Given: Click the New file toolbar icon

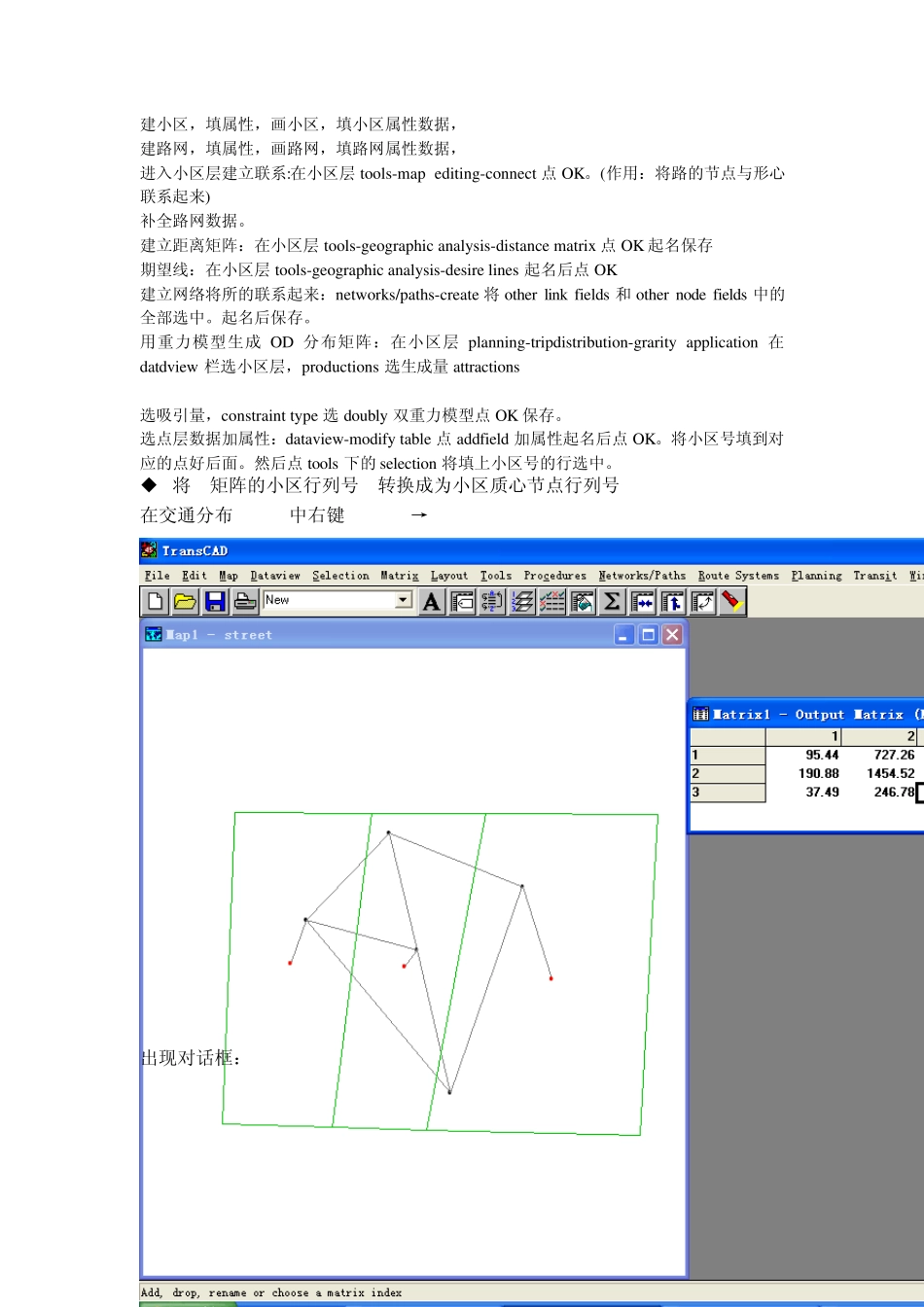Looking at the screenshot, I should [x=155, y=601].
